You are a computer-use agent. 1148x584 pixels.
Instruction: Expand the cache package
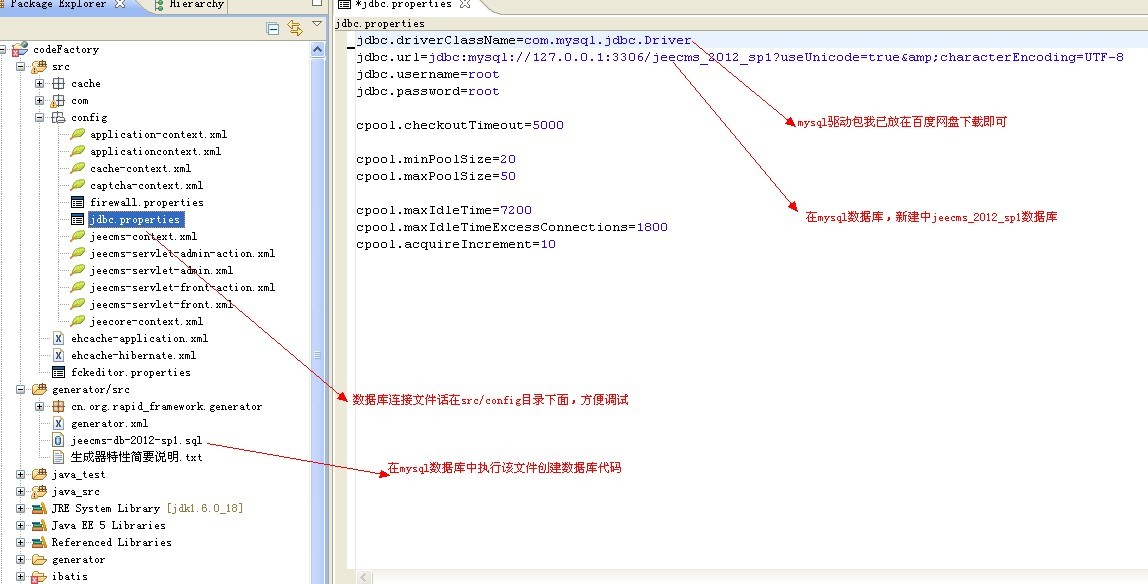pyautogui.click(x=40, y=83)
